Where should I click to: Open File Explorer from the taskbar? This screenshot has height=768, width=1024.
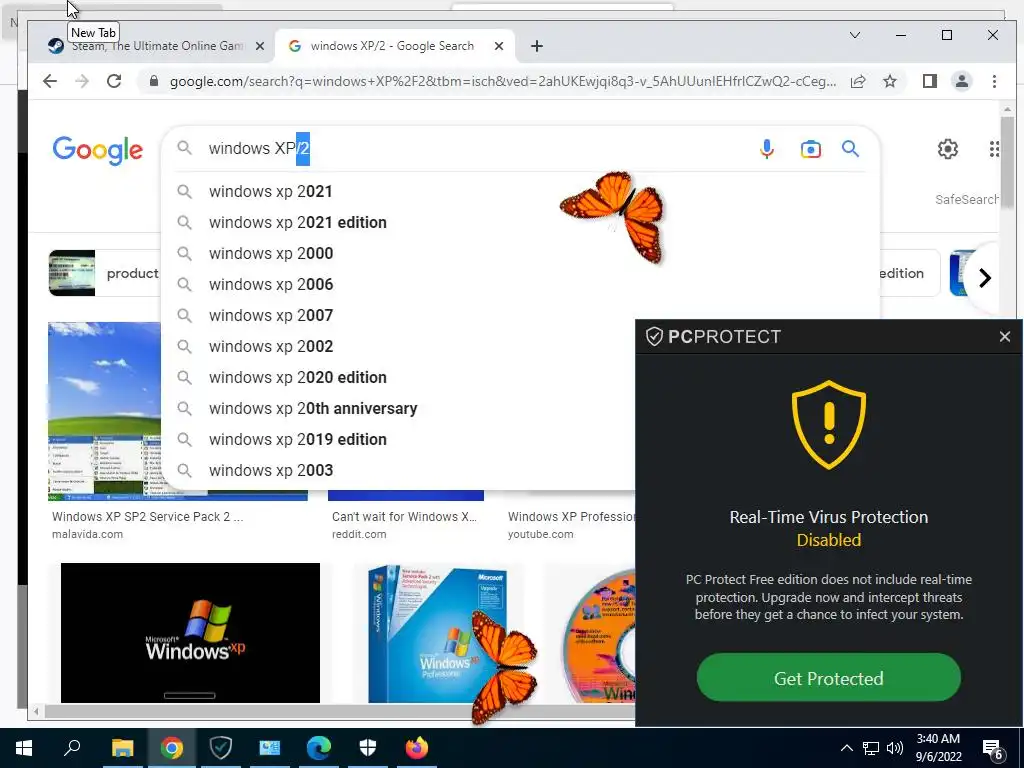pos(122,748)
